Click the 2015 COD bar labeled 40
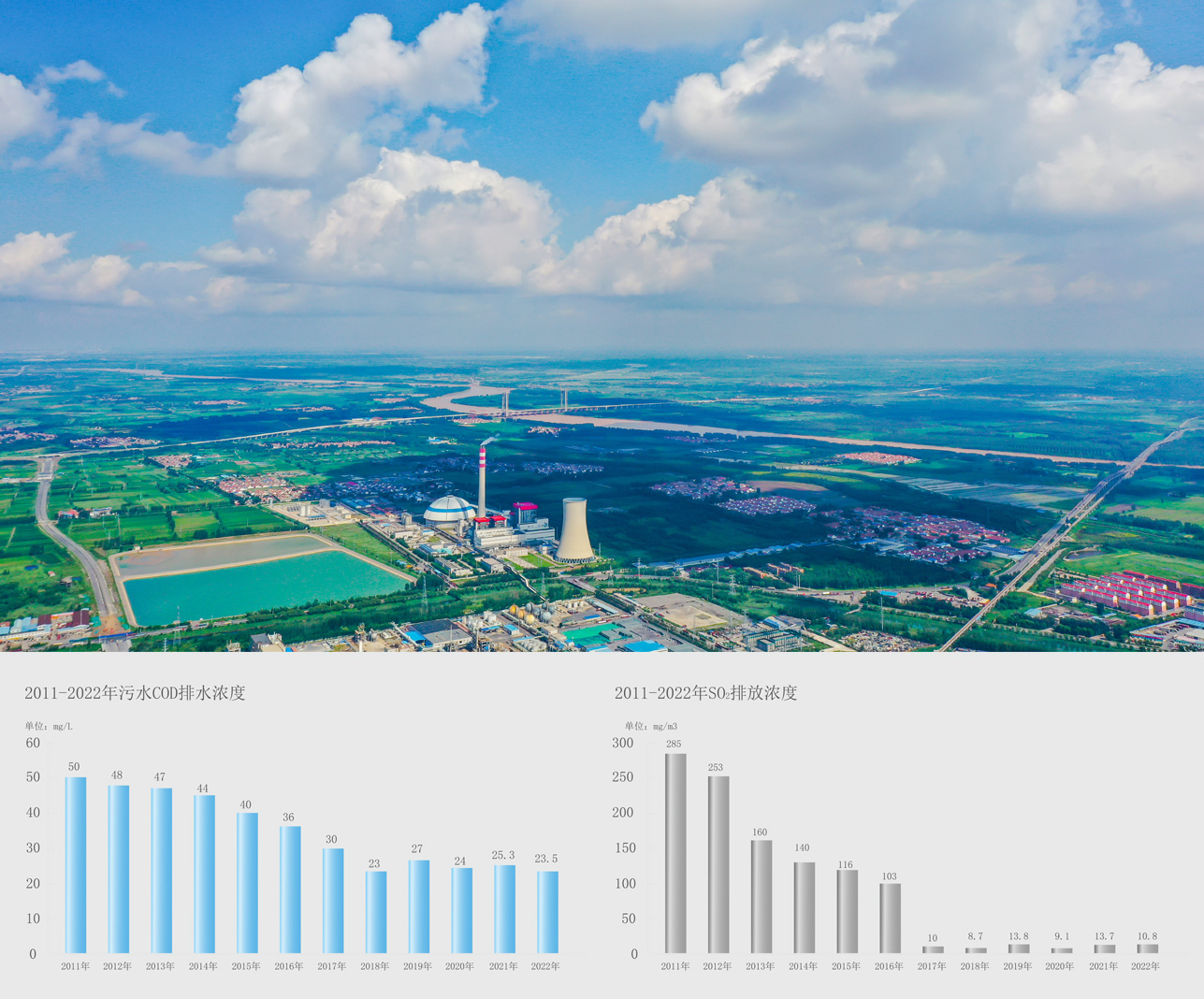1204x999 pixels. (x=247, y=882)
